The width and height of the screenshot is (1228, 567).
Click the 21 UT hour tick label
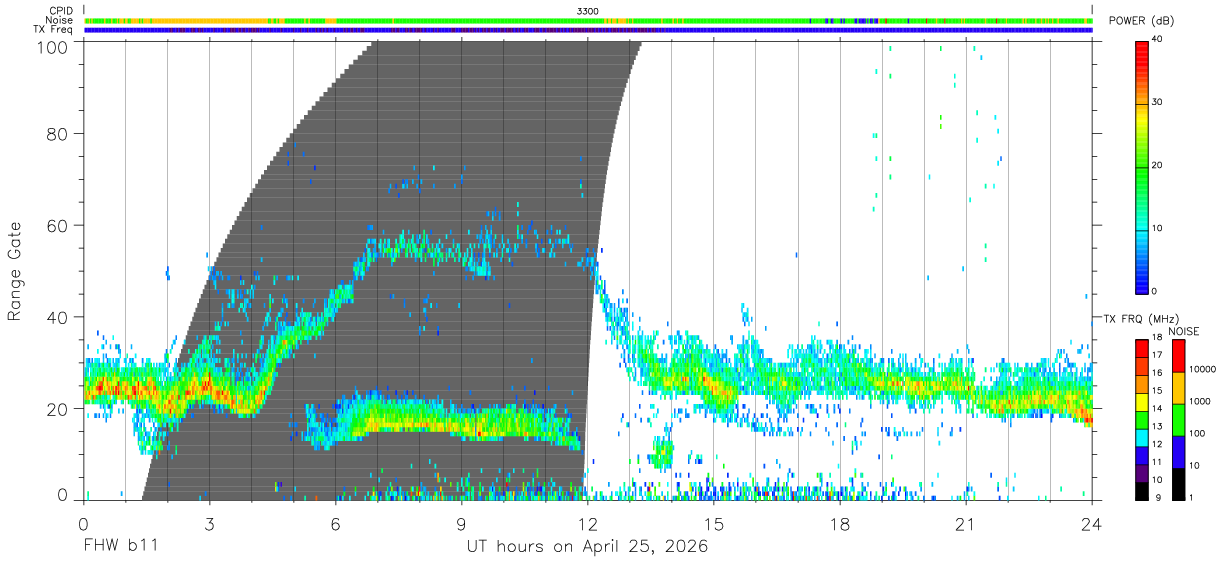tap(966, 523)
